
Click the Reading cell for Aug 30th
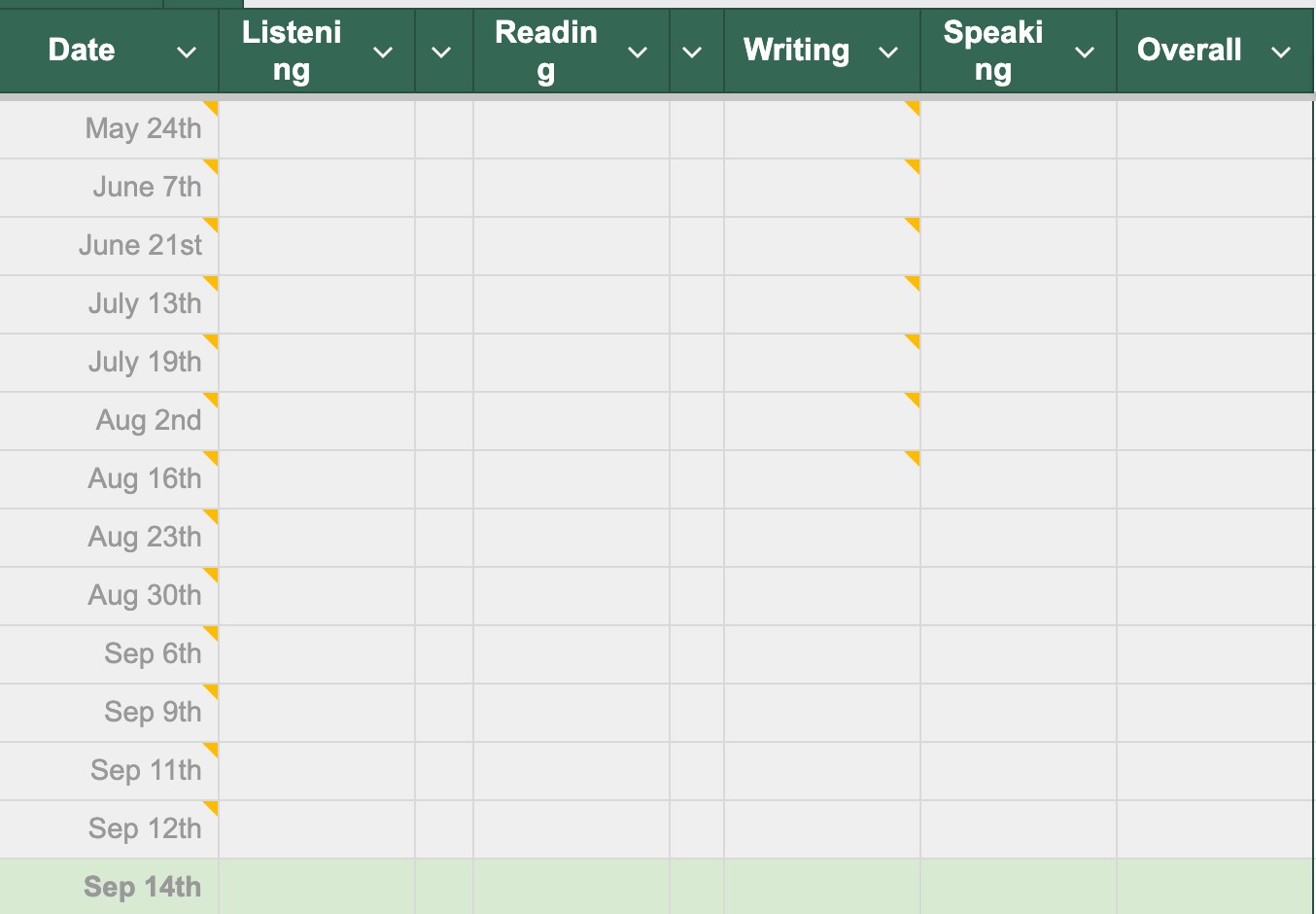tap(571, 596)
